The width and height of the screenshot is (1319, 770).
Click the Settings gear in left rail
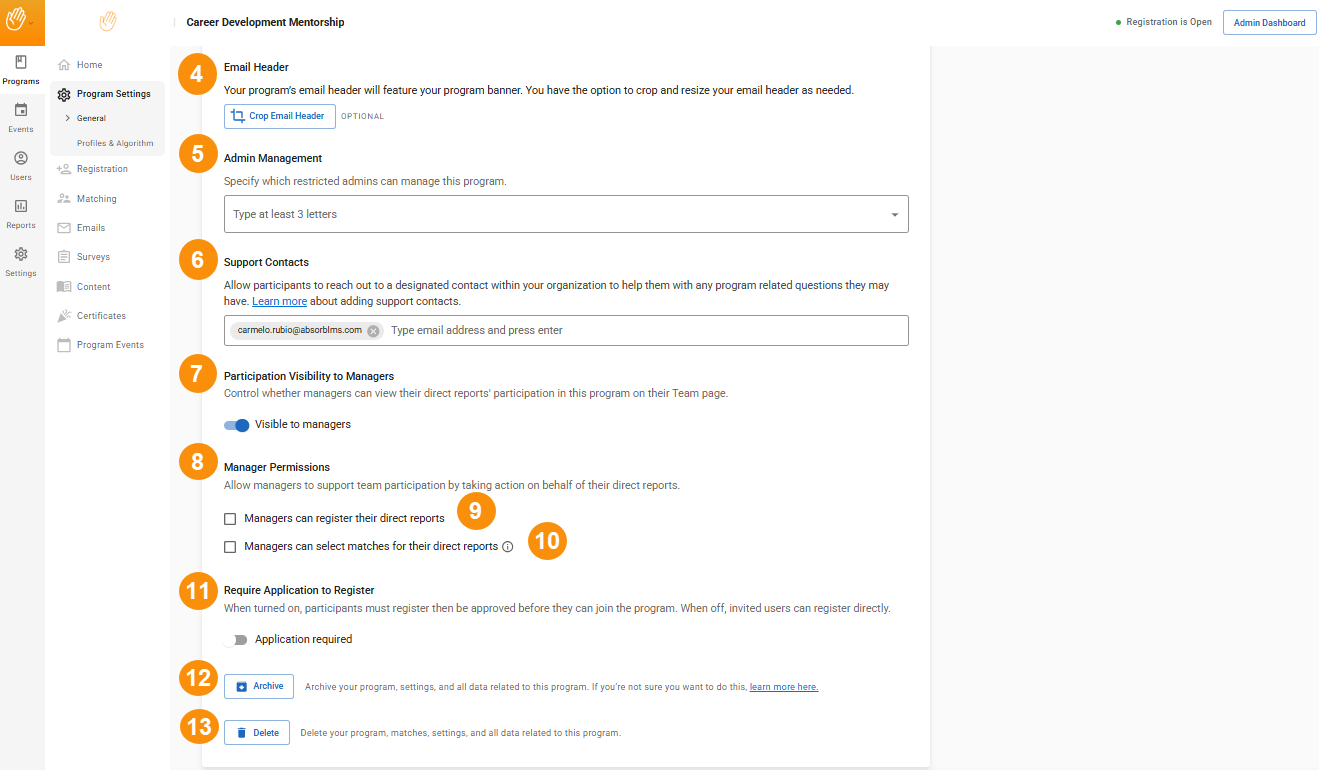[21, 255]
